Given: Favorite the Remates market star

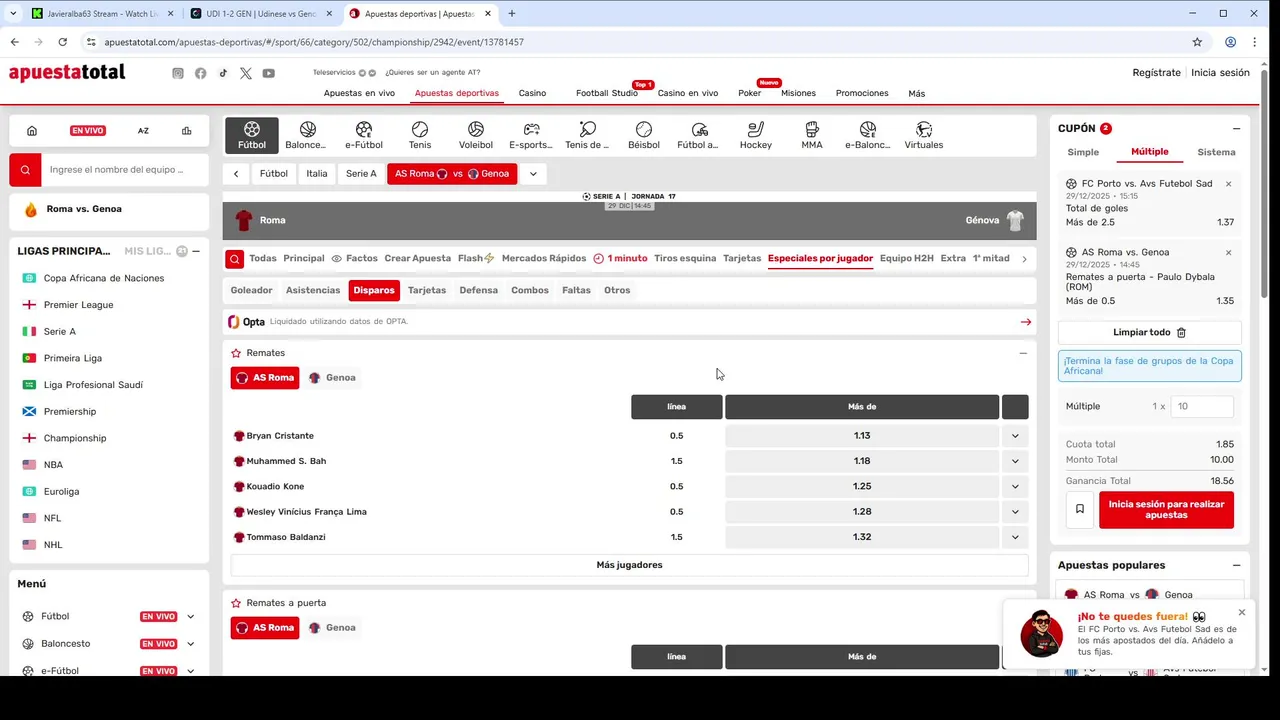Looking at the screenshot, I should pos(236,353).
